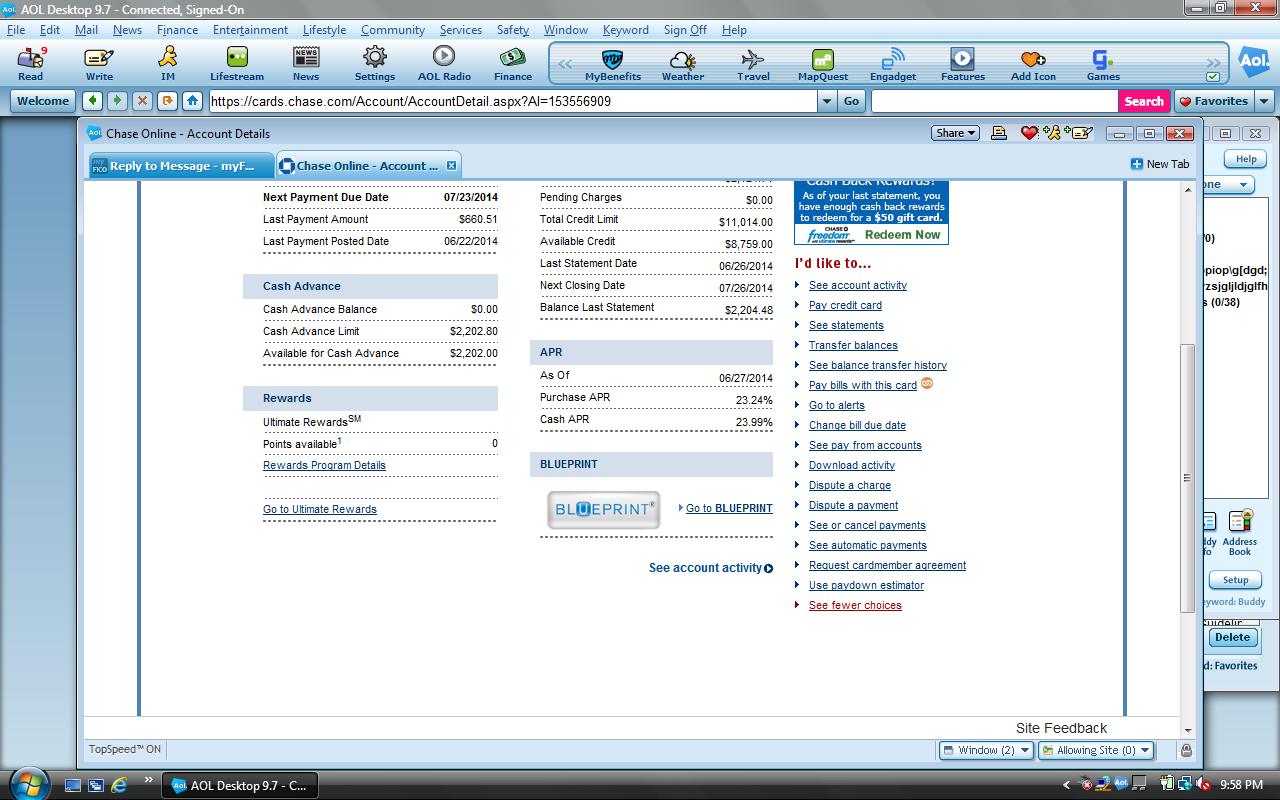Print the Chase page with printer icon

pos(998,133)
